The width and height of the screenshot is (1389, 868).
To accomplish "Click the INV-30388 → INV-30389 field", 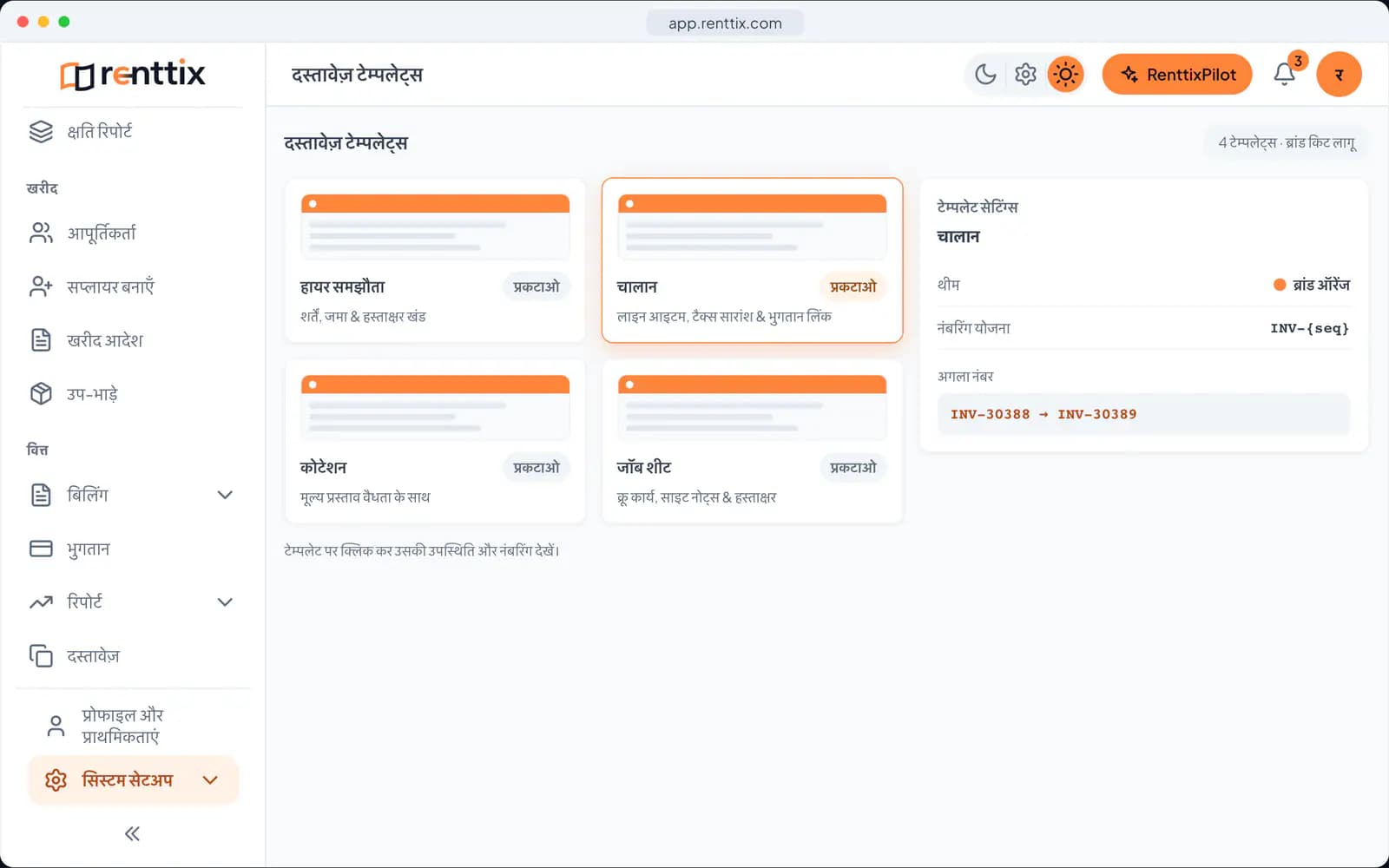I will coord(1143,414).
